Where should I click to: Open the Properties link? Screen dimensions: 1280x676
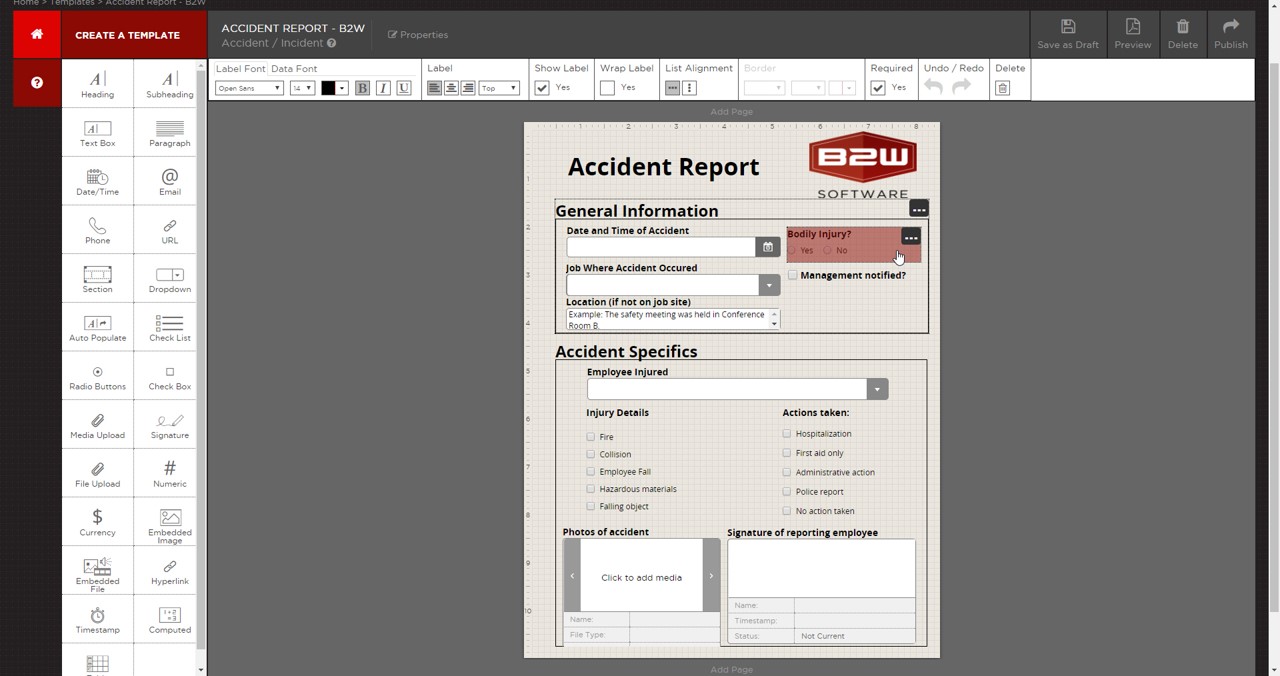(x=418, y=35)
